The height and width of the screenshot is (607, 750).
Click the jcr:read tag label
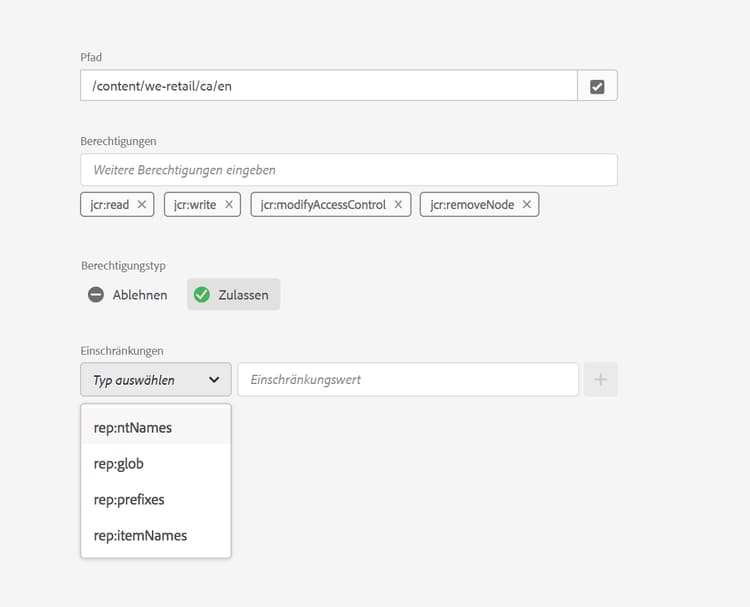pyautogui.click(x=109, y=205)
